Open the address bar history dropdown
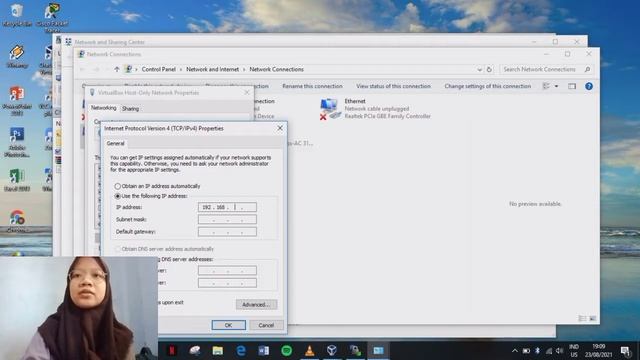Screen dimensions: 640x360 [479, 69]
